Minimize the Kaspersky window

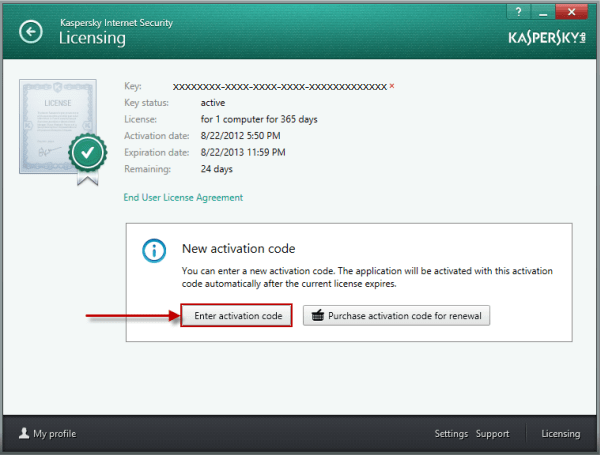543,12
